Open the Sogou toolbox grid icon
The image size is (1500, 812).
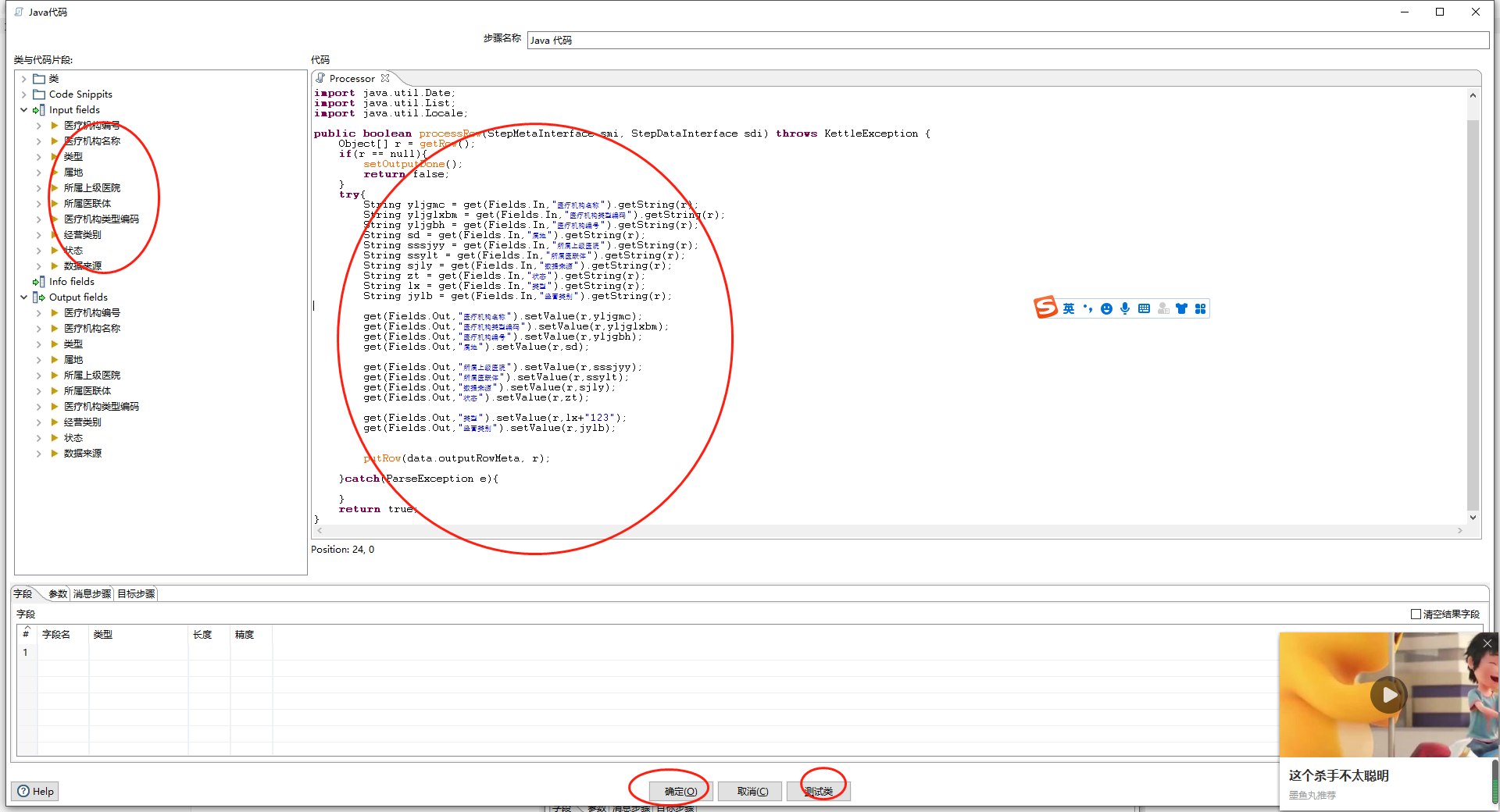click(x=1200, y=308)
